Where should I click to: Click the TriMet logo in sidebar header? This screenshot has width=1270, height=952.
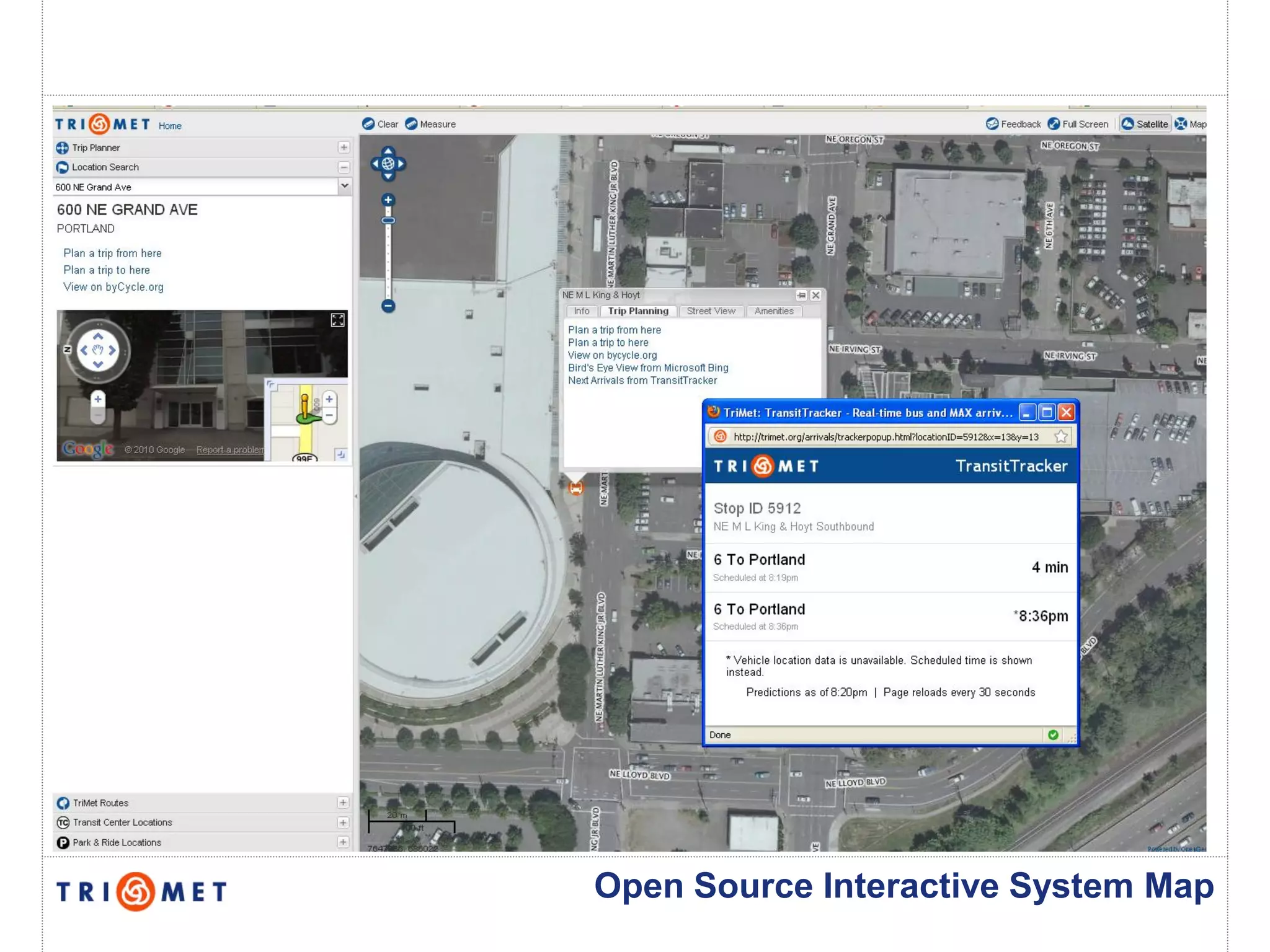(x=102, y=124)
